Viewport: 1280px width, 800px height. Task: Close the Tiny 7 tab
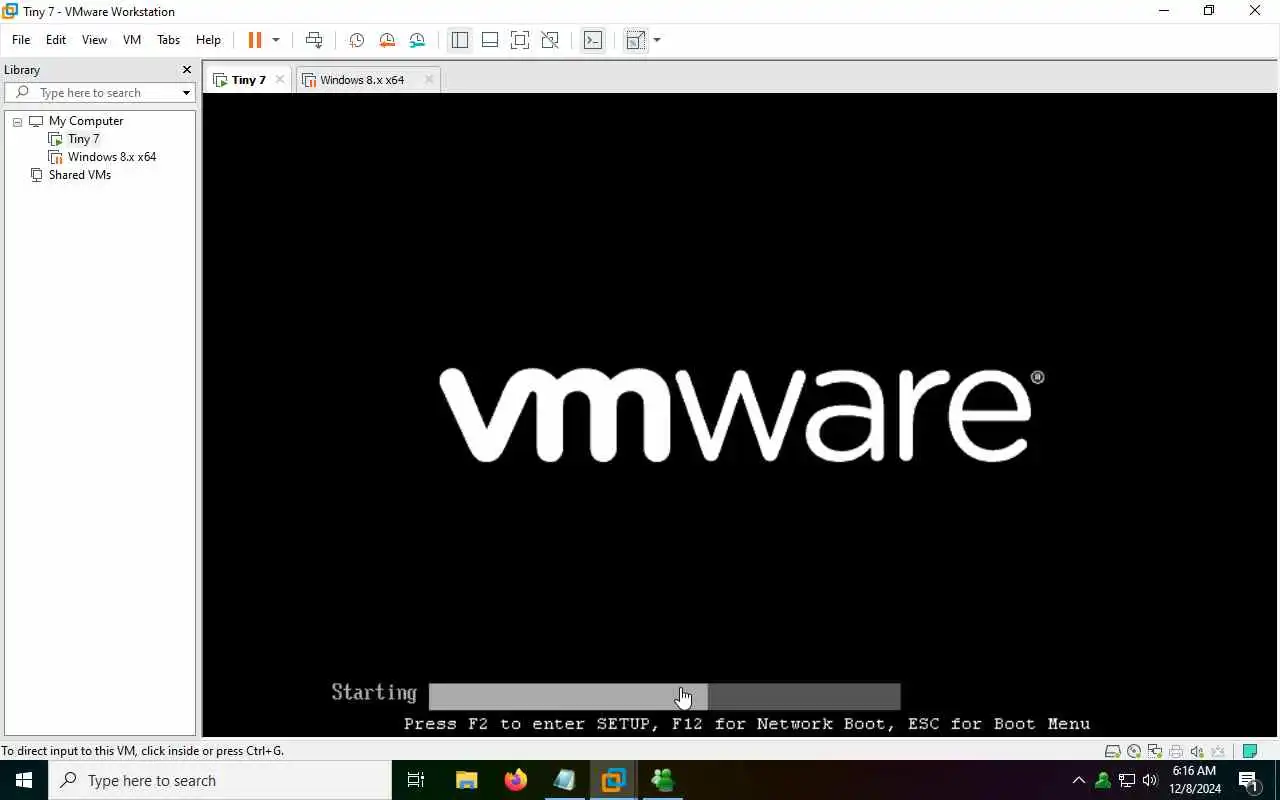coord(280,80)
